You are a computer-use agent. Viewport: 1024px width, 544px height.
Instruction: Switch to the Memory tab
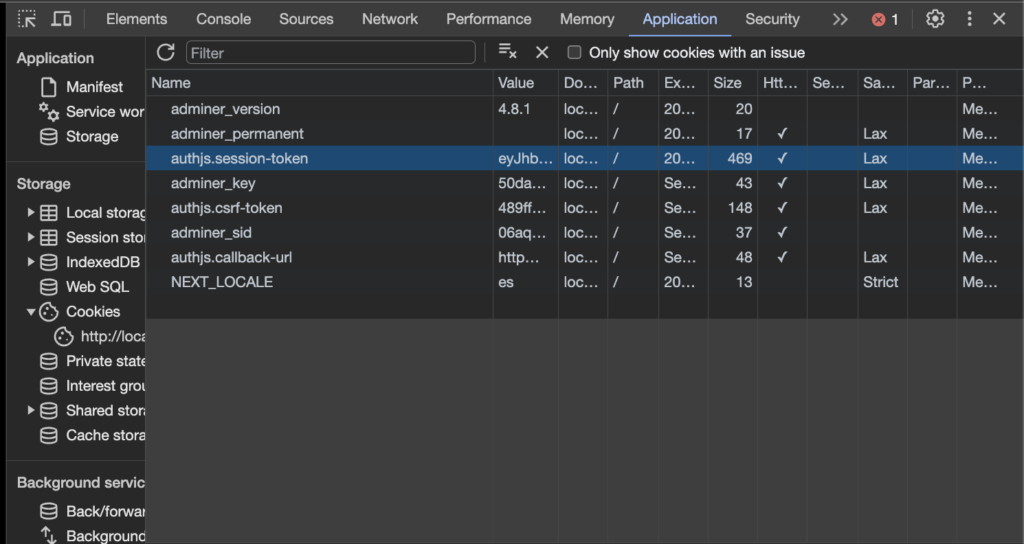[x=587, y=20]
